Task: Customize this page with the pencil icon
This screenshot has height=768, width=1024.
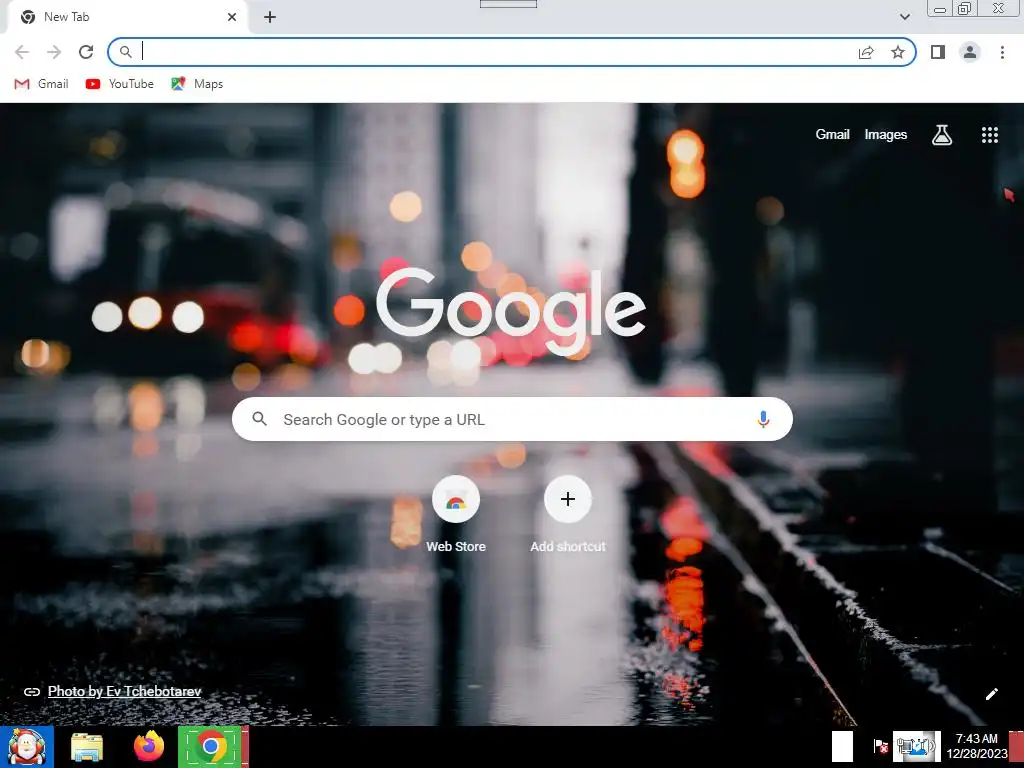Action: 991,694
